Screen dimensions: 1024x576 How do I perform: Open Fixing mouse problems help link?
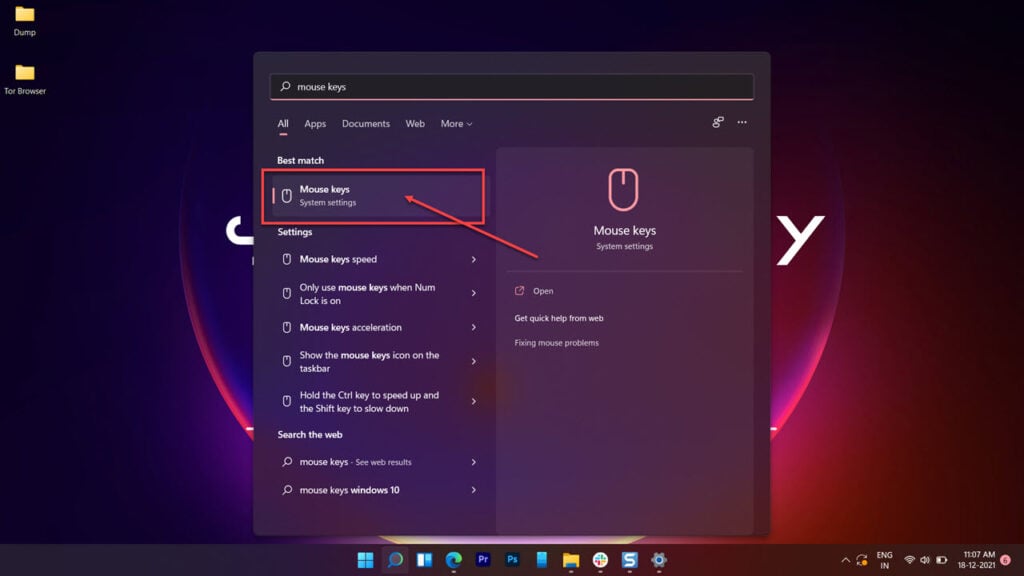click(x=556, y=343)
